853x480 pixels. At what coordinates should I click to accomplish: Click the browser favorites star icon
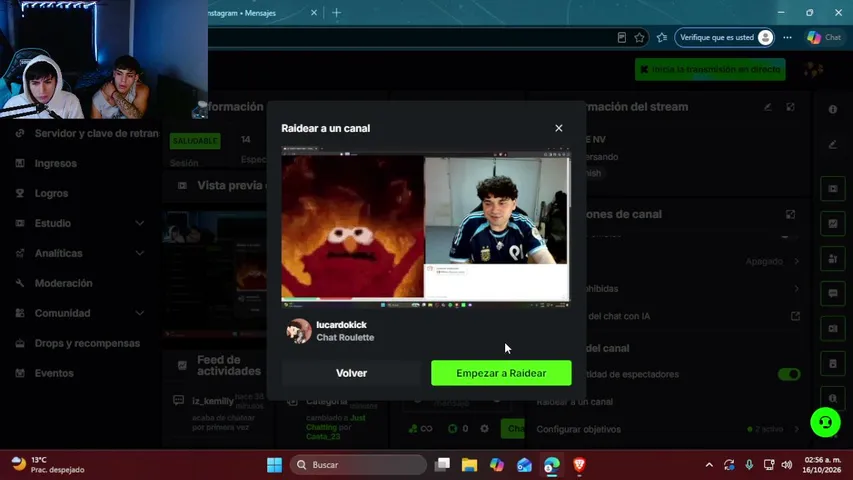coord(639,38)
